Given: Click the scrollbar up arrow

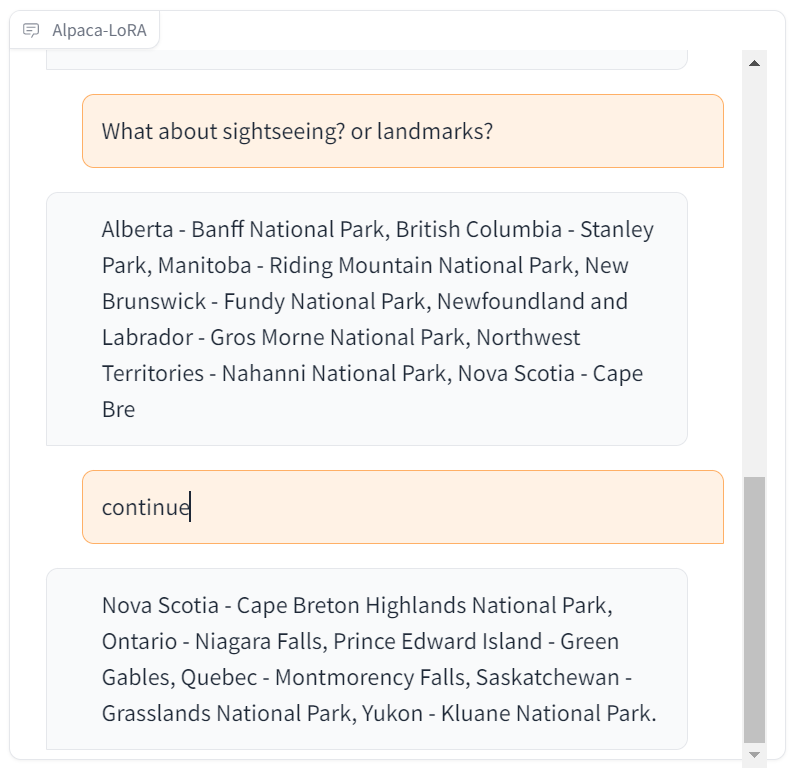Looking at the screenshot, I should click(754, 63).
